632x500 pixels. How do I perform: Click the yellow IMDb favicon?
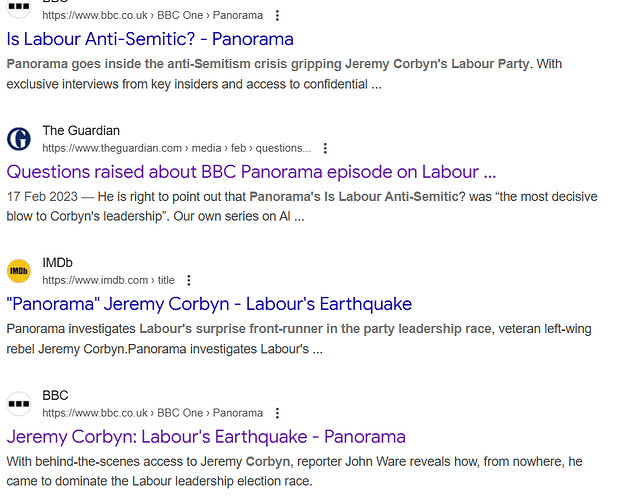click(19, 271)
